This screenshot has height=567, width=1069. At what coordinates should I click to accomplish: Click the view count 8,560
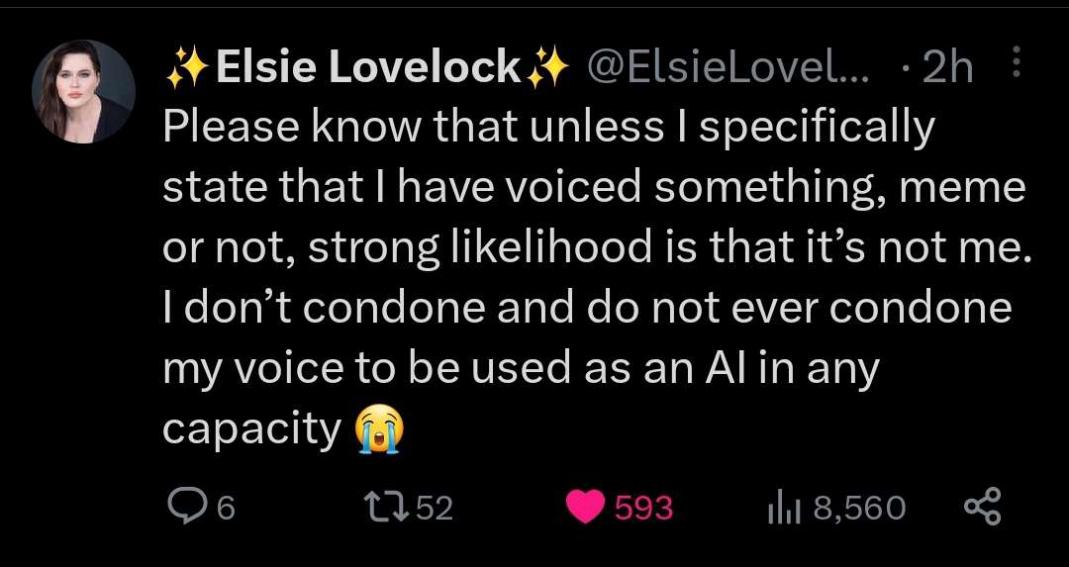point(858,508)
